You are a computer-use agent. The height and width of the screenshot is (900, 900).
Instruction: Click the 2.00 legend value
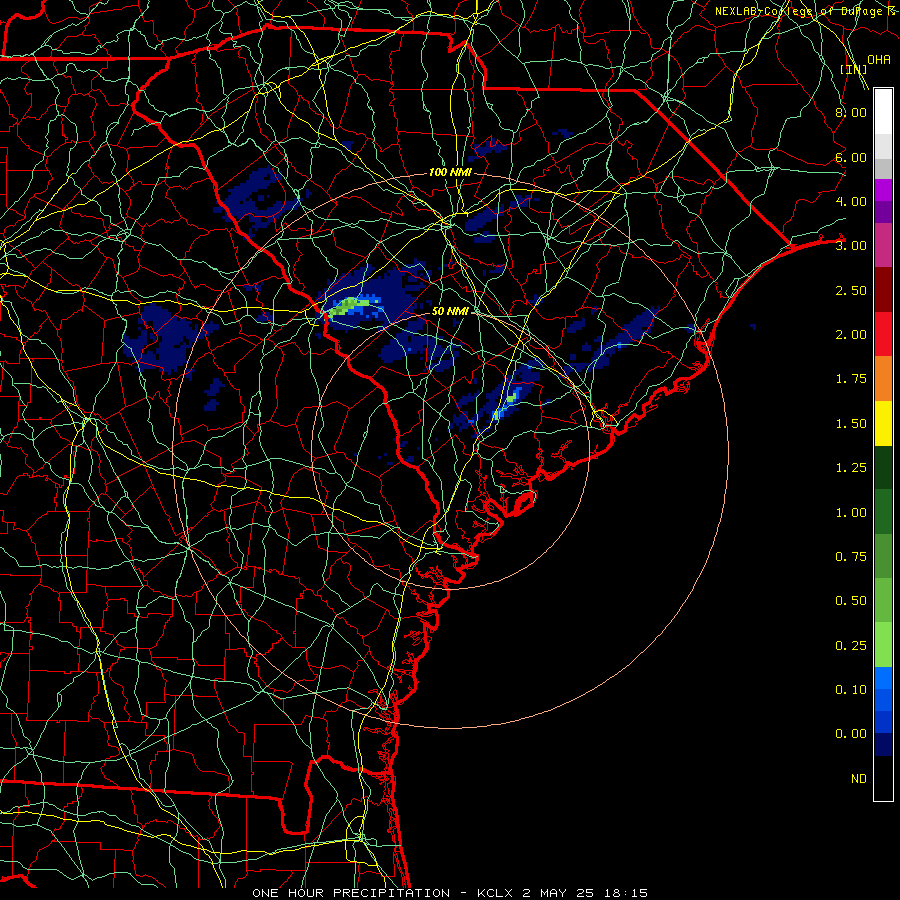click(851, 335)
